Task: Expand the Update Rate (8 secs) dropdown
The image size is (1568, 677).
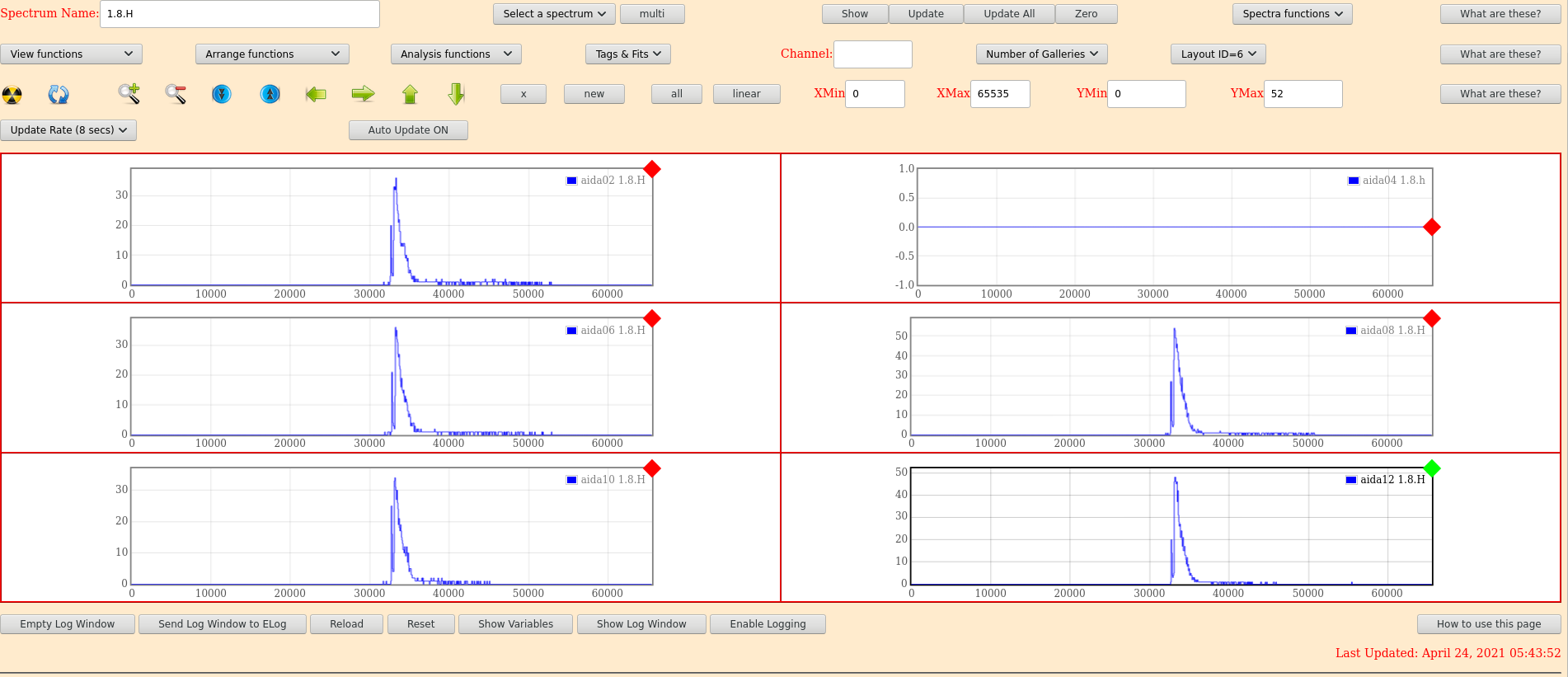Action: [x=68, y=130]
